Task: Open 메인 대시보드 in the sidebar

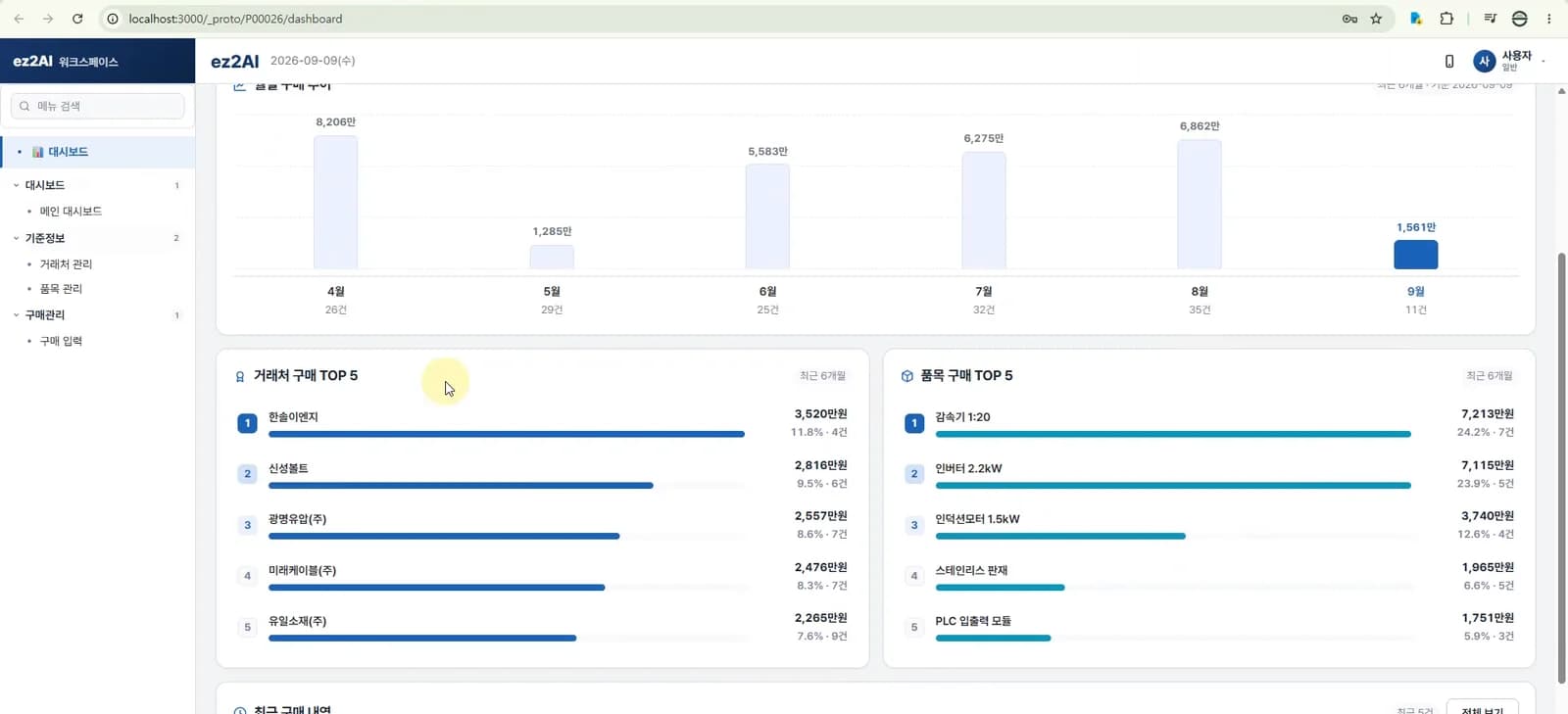Action: (x=71, y=212)
